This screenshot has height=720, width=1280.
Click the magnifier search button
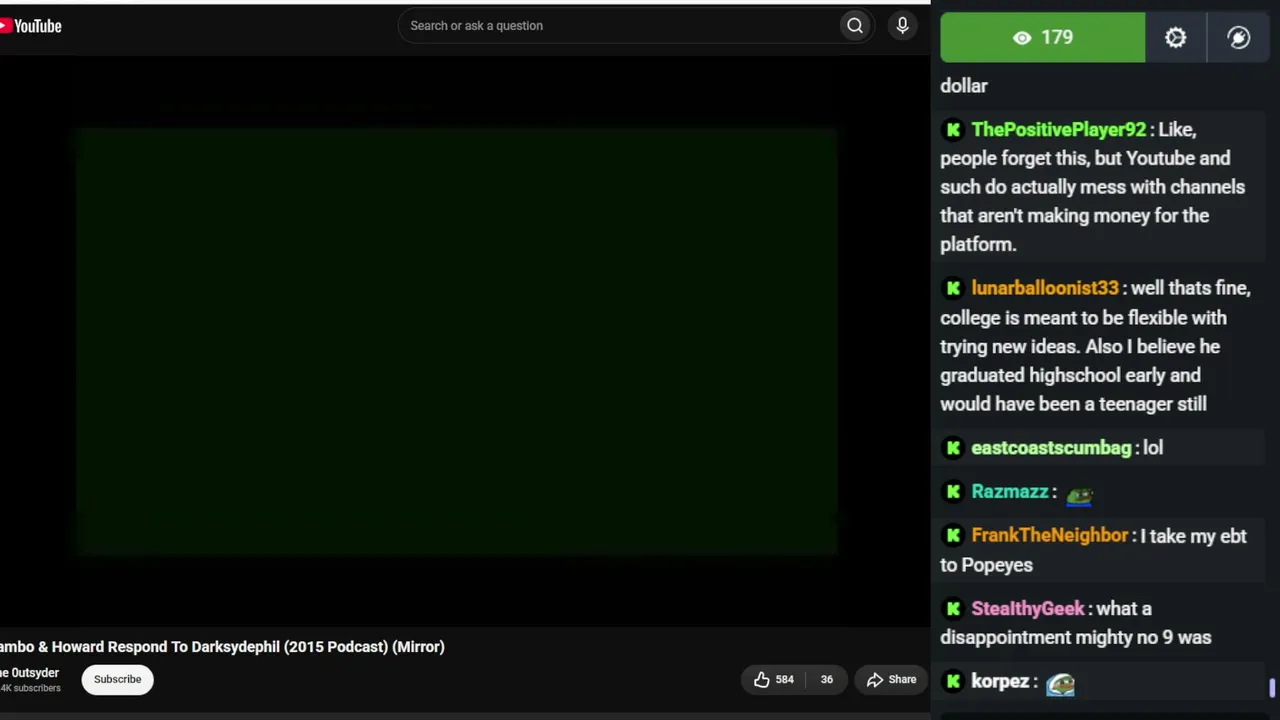tap(855, 26)
